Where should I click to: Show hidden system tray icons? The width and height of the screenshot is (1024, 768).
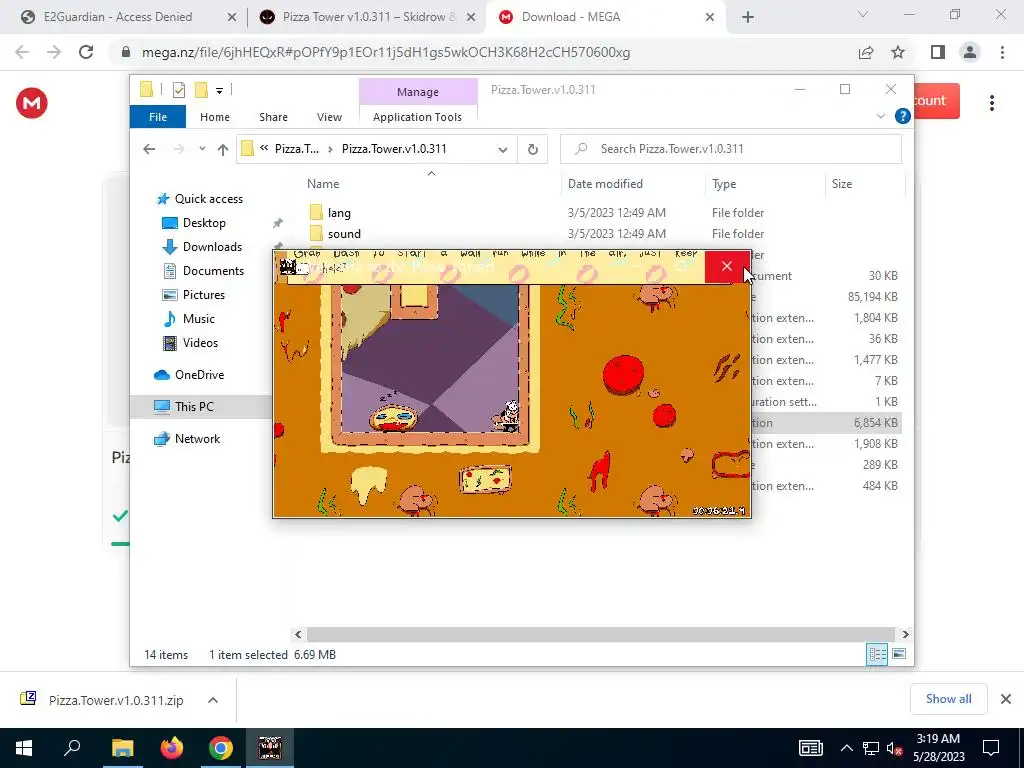tap(846, 748)
